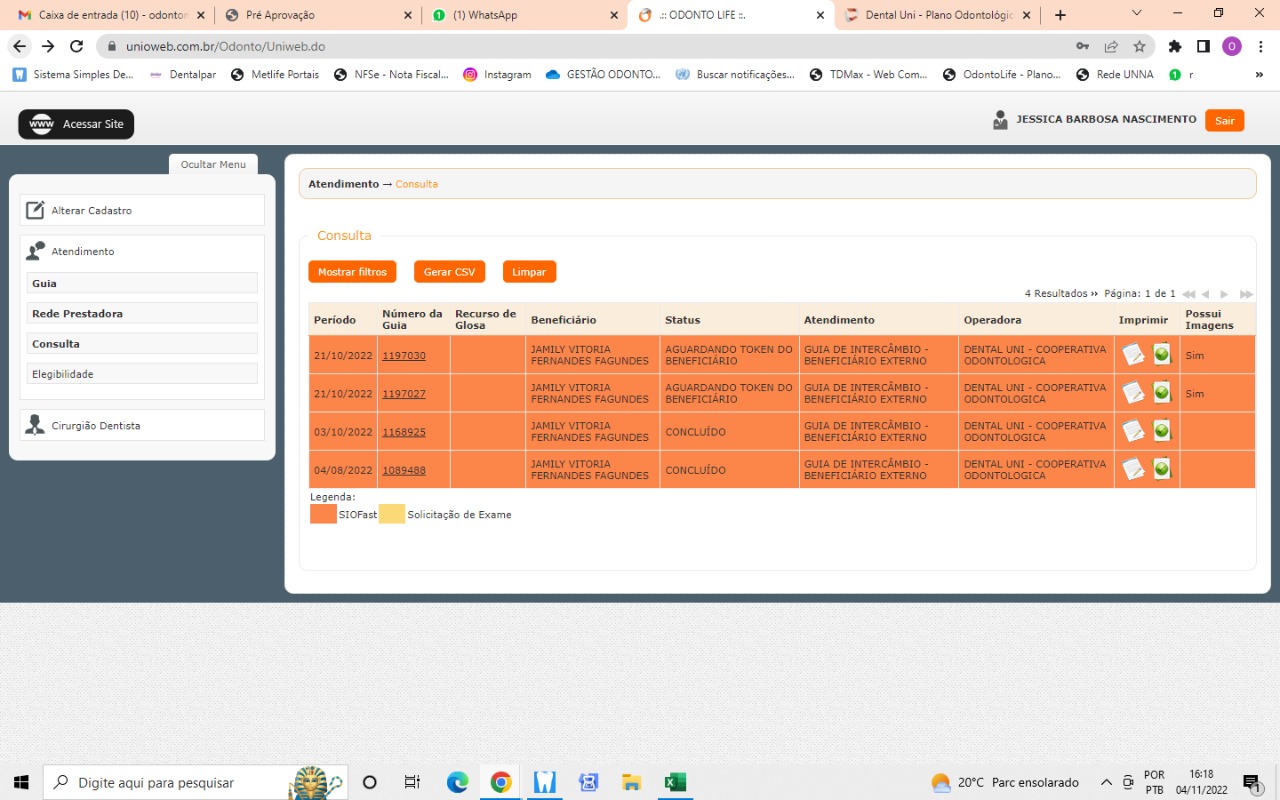
Task: Click the Gerar CSV button
Action: [x=449, y=272]
